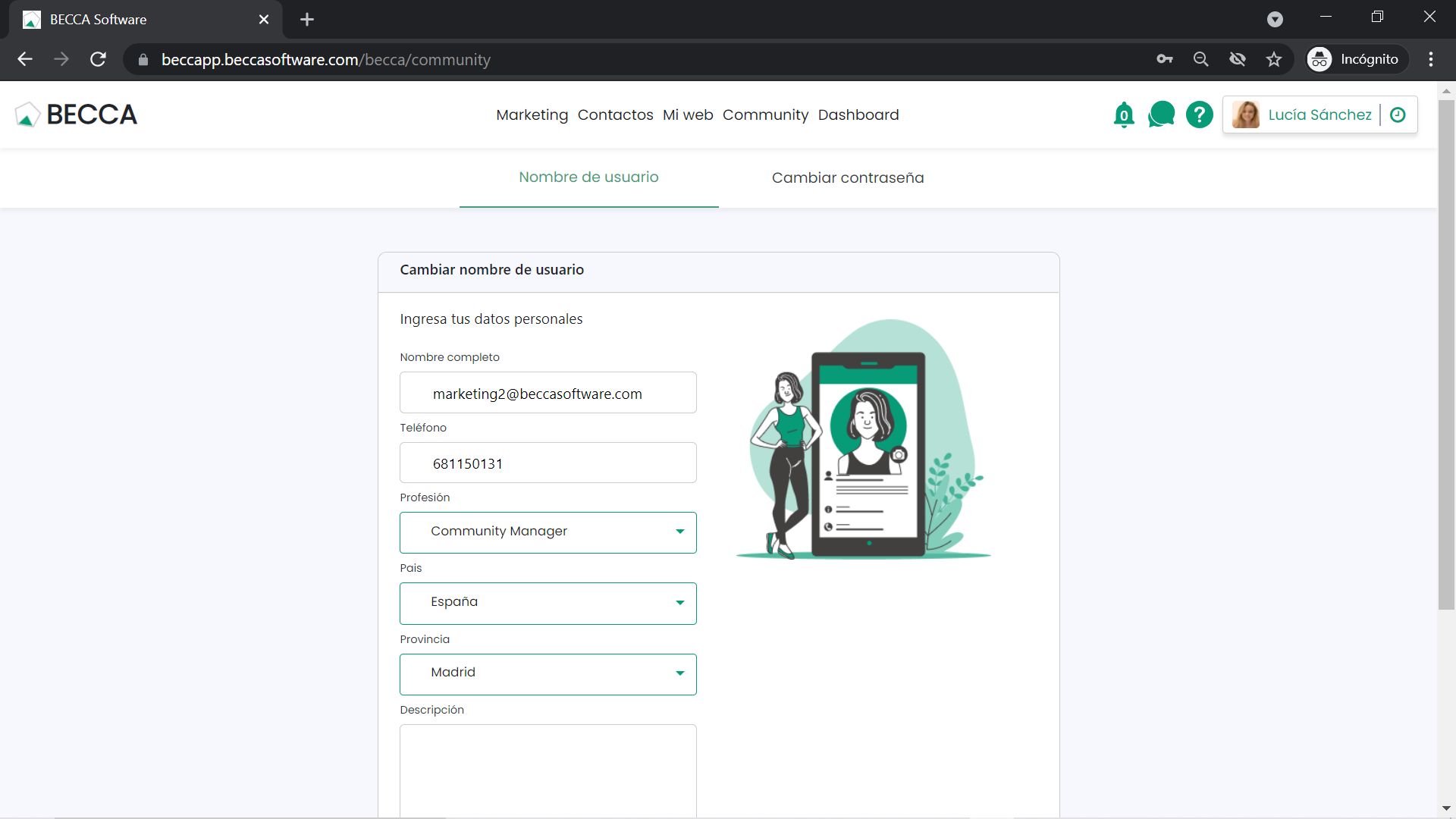1456x819 pixels.
Task: Click the BECCA logo
Action: tap(76, 115)
